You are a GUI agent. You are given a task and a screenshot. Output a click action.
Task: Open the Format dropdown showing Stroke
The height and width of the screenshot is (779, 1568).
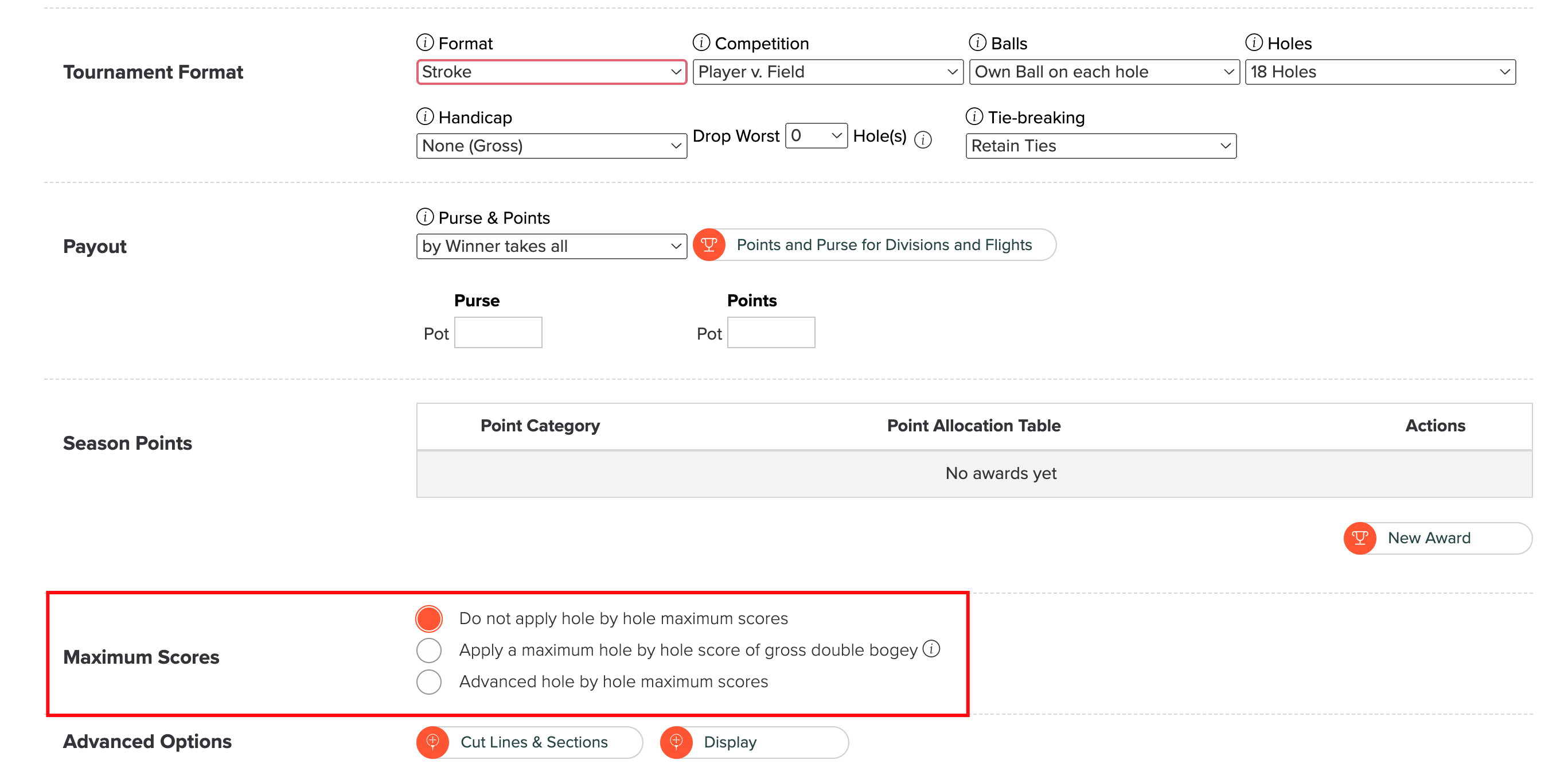[552, 72]
